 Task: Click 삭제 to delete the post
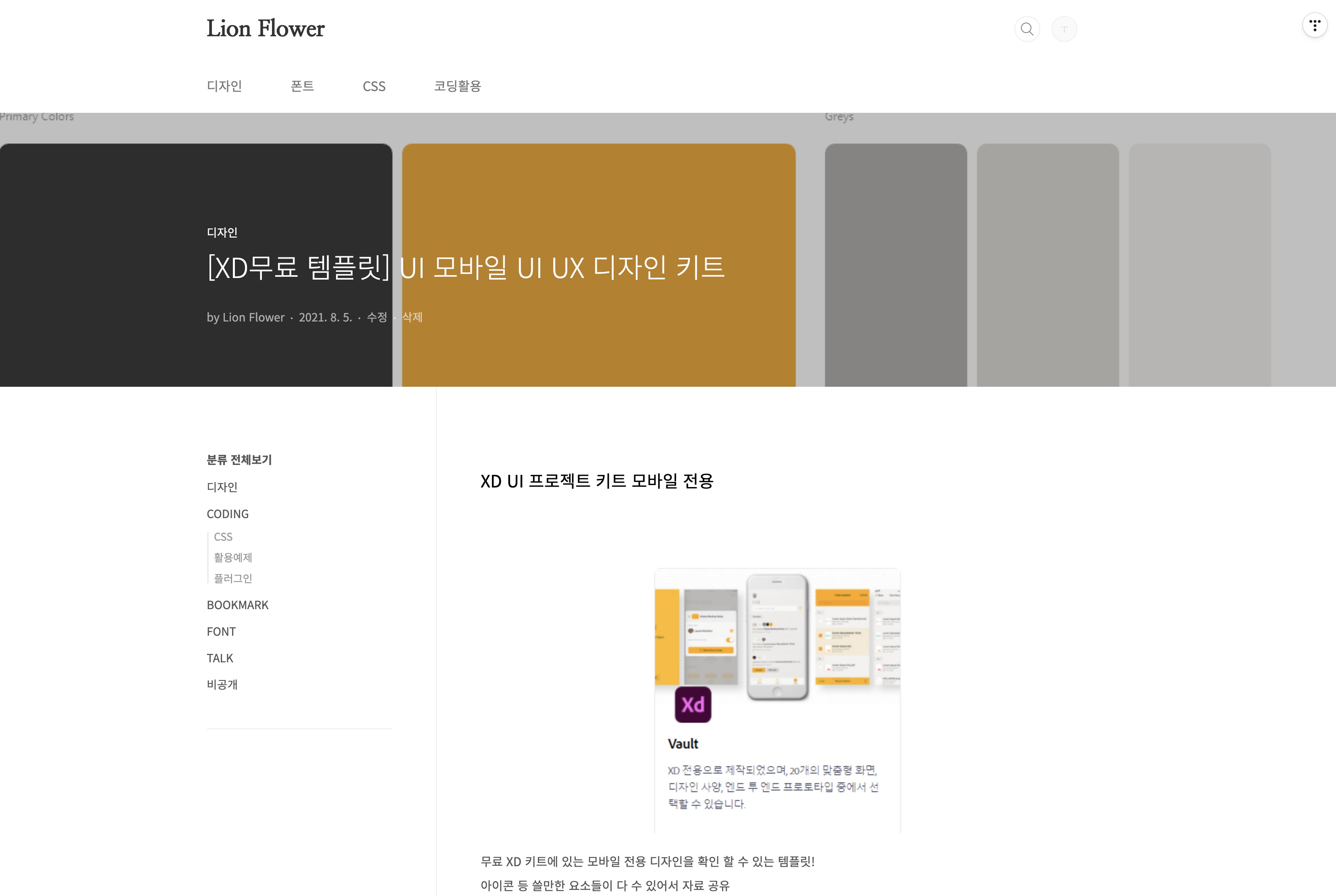412,317
